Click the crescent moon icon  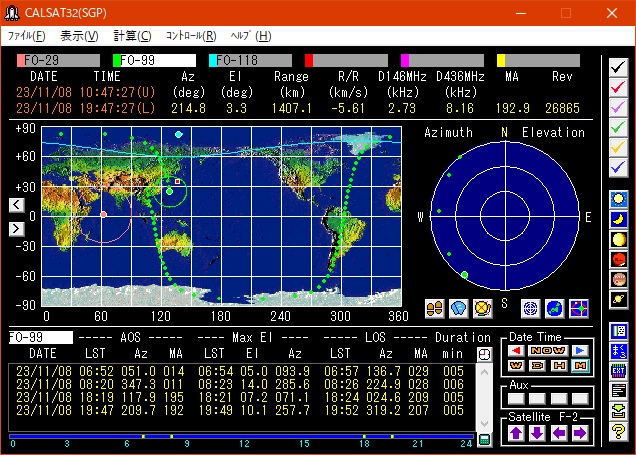click(618, 219)
